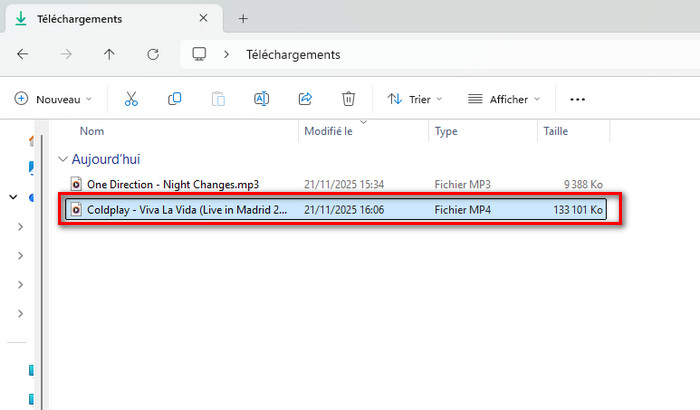Collapse the Aujourd'hui group
Screen dimensions: 700x410
[64, 159]
